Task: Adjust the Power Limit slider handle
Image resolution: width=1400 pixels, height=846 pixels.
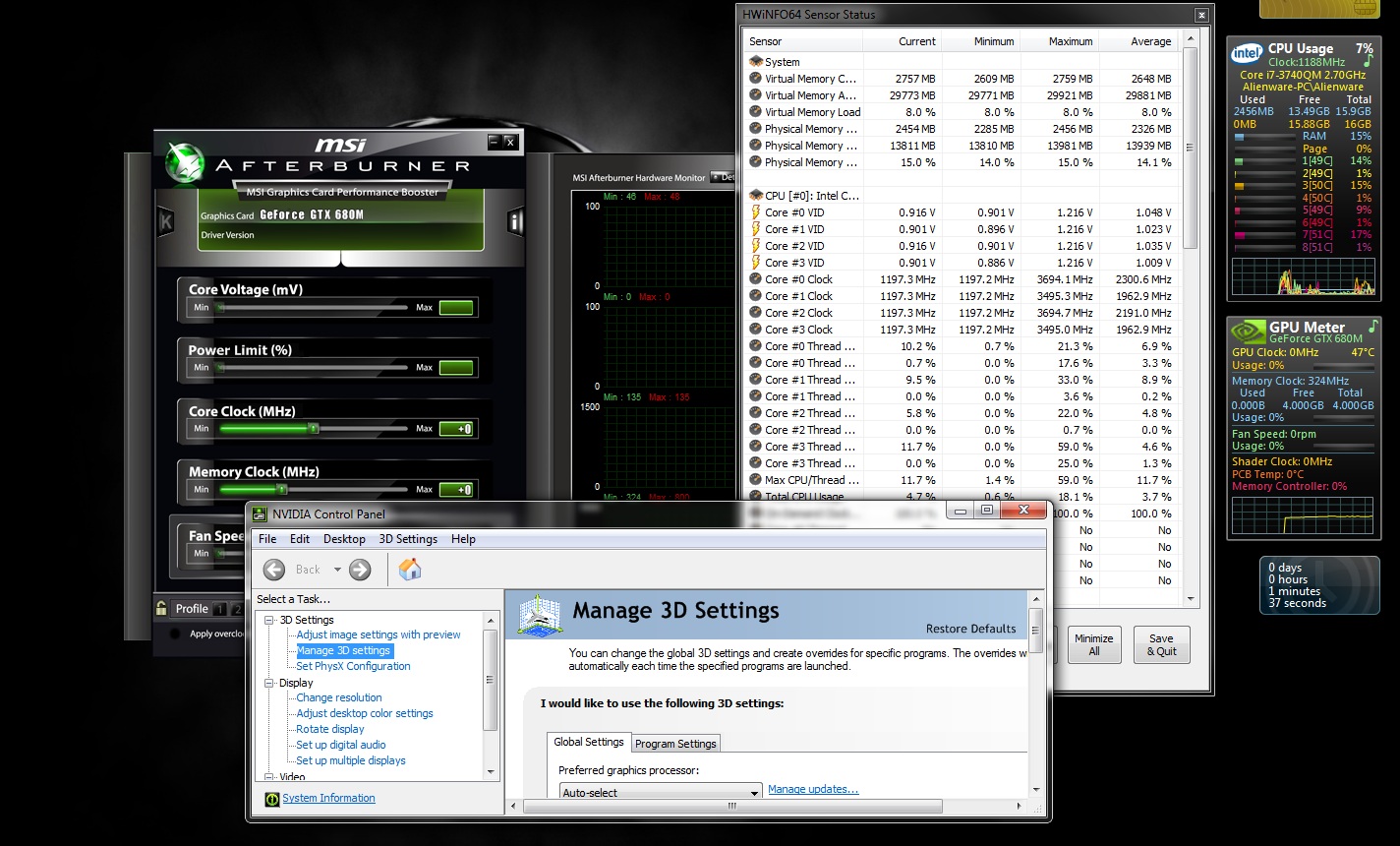Action: point(220,368)
